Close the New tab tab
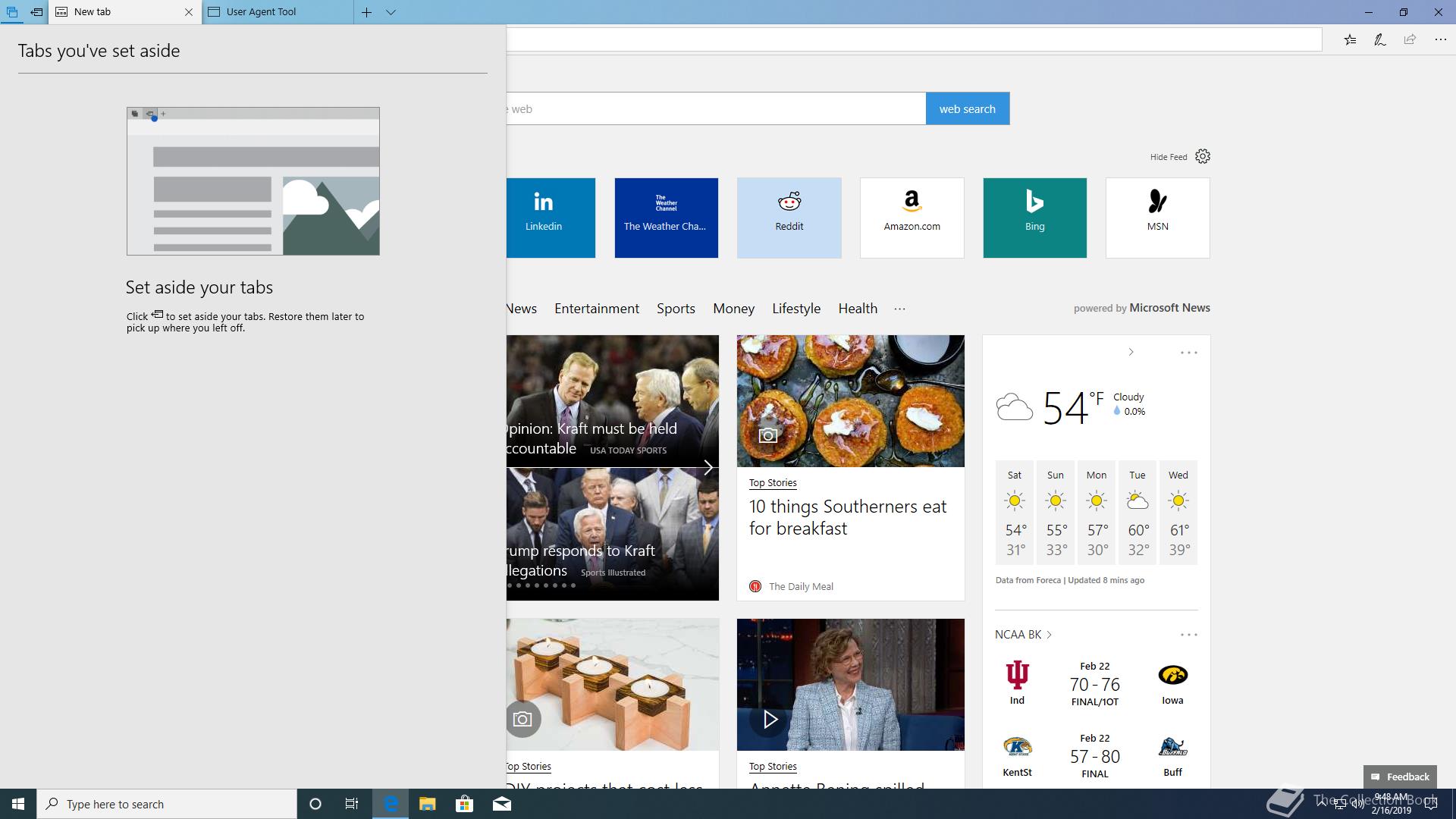 click(189, 12)
